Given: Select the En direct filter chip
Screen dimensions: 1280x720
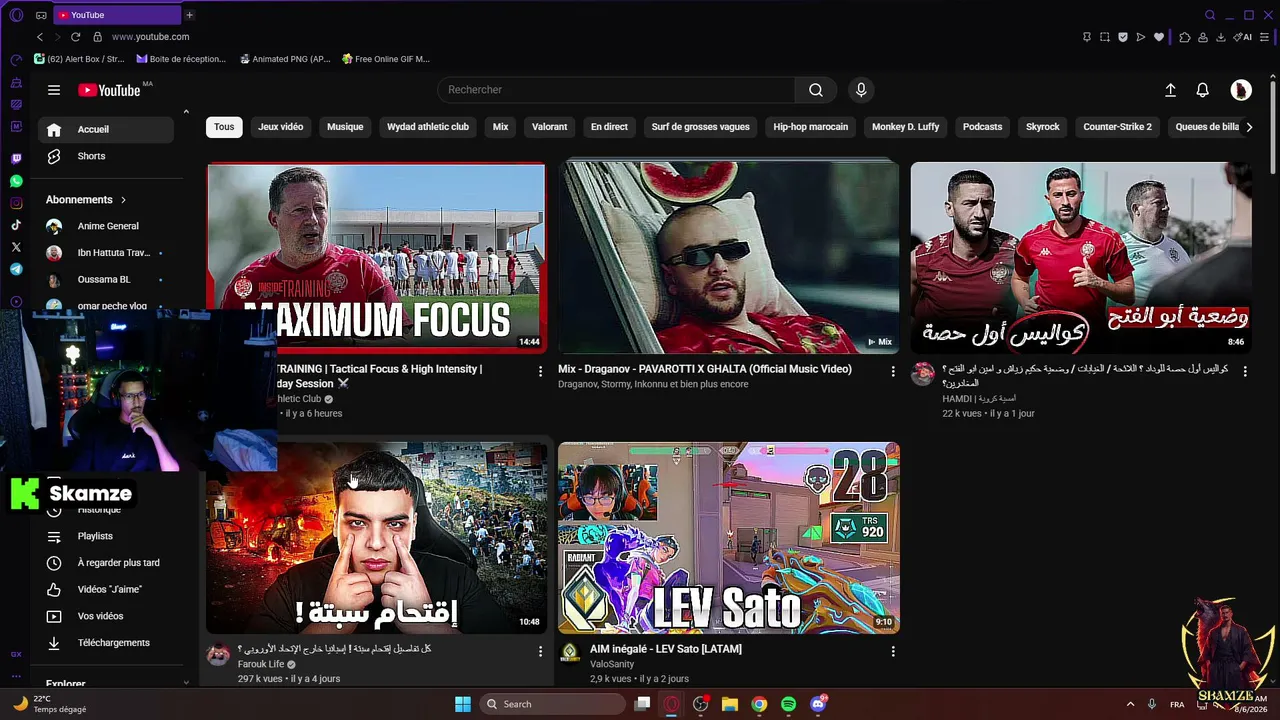Looking at the screenshot, I should click(609, 127).
